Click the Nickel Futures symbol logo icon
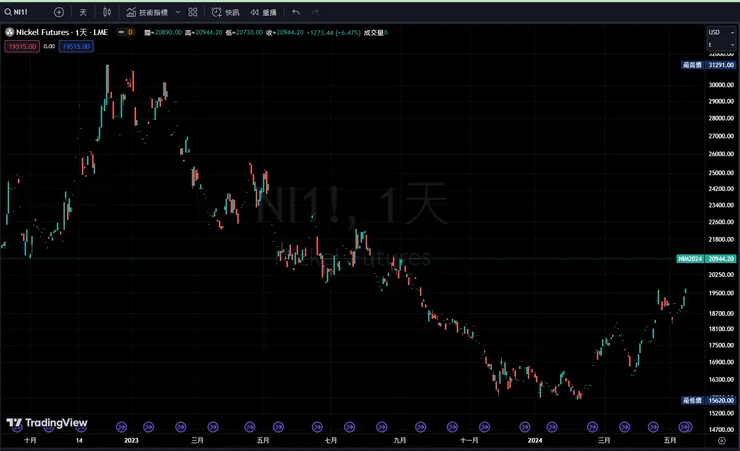Image resolution: width=740 pixels, height=451 pixels. [9, 32]
